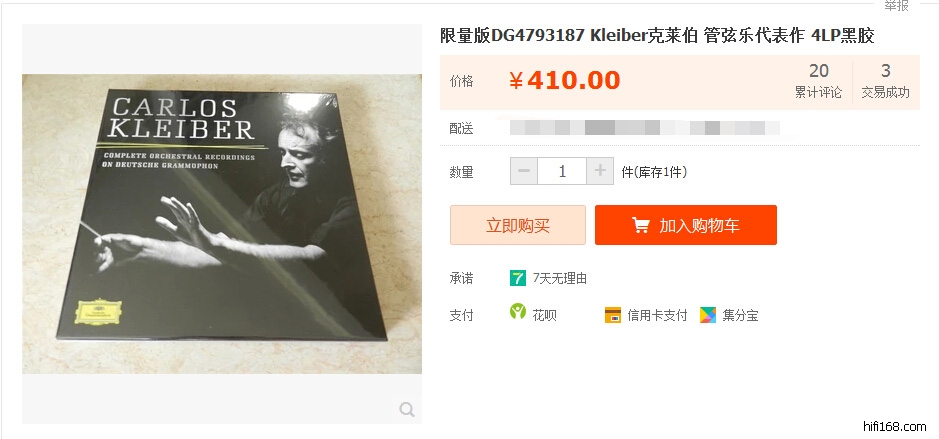The image size is (939, 439).
Task: Click the quantity input field showing 1
Action: point(562,171)
